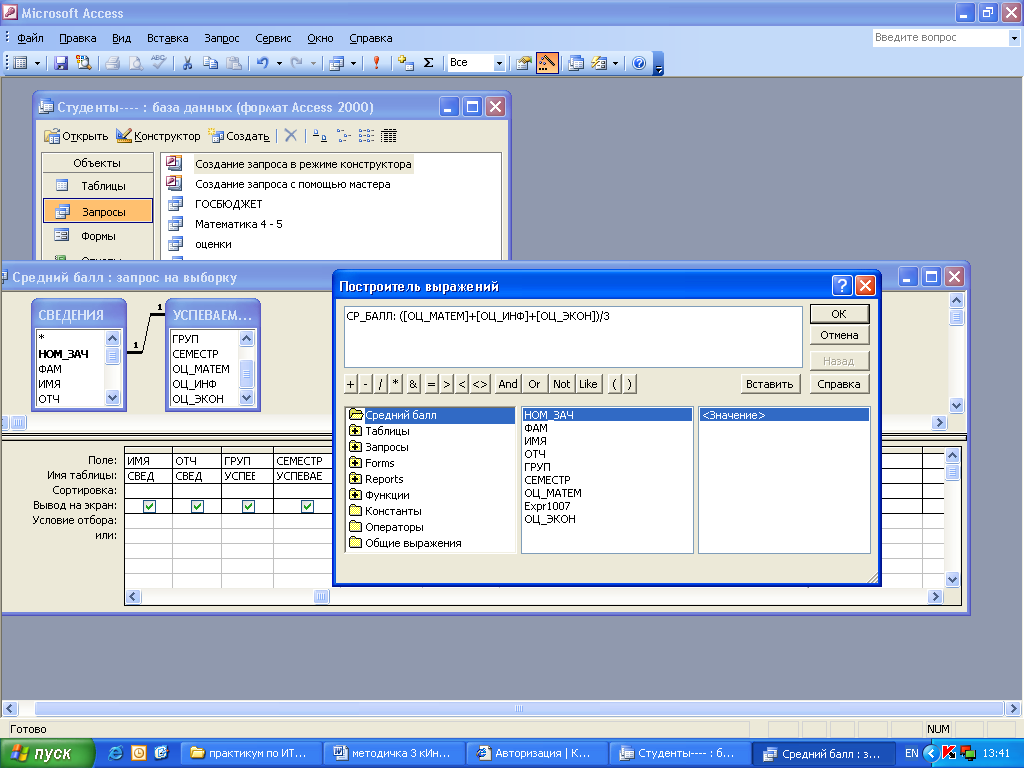The width and height of the screenshot is (1024, 768).
Task: Insert the Like operator button
Action: (x=588, y=384)
